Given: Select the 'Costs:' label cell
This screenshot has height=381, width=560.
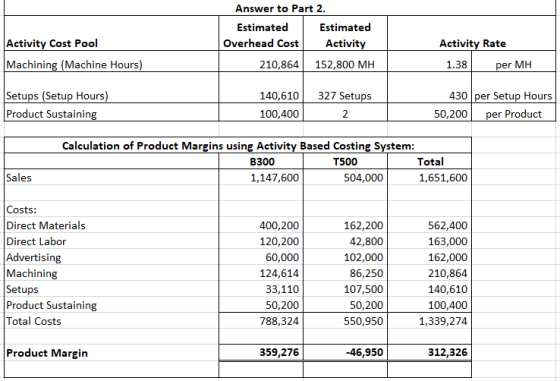Looking at the screenshot, I should tap(111, 209).
